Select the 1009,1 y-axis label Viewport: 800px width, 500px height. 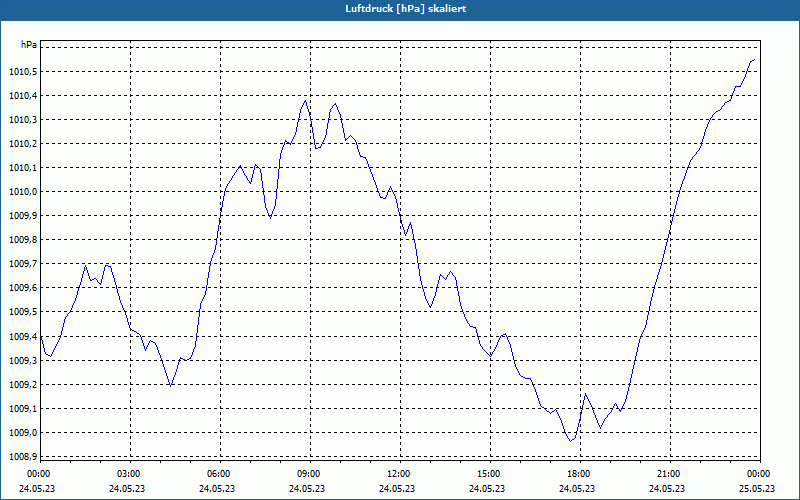23,409
